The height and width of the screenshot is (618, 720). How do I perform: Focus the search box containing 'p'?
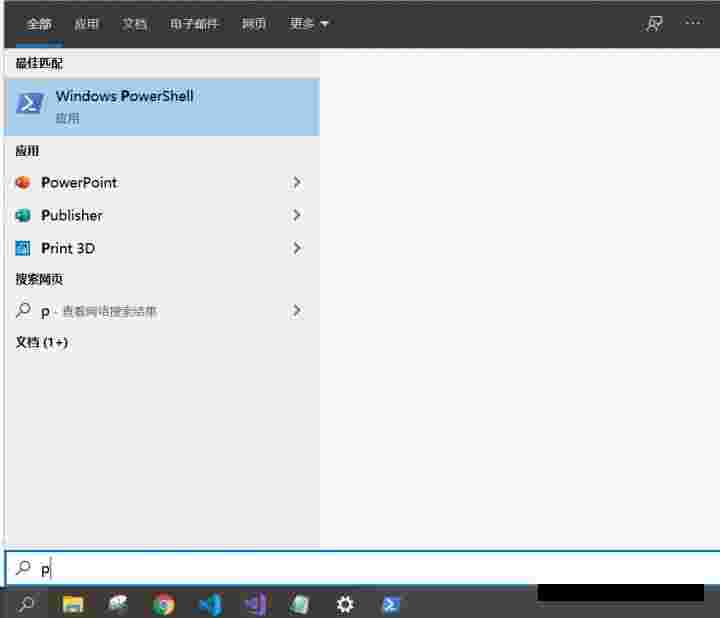362,568
